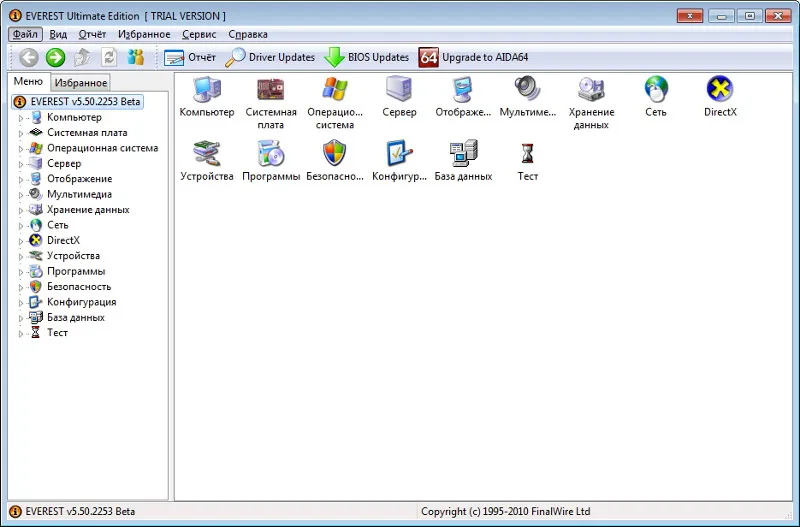Expand the Безопасность tree node arrow

pos(21,287)
